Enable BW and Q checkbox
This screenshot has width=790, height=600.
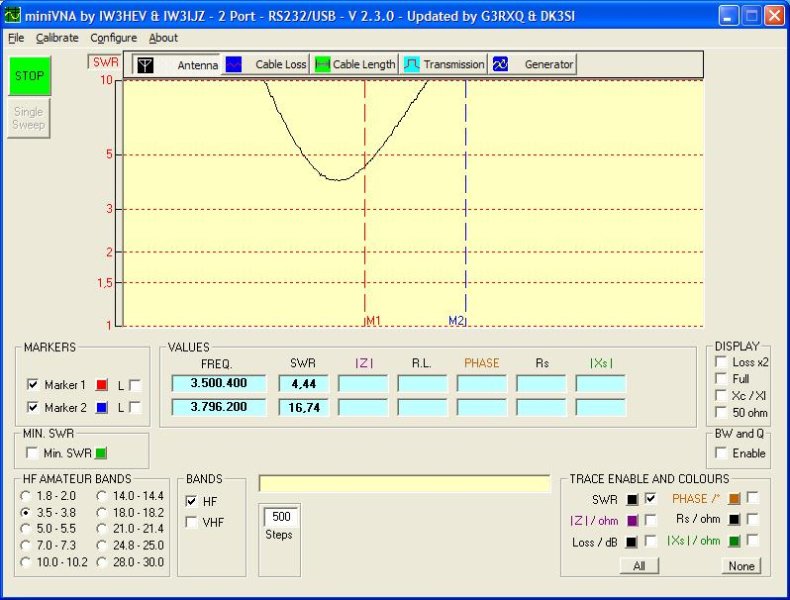point(721,453)
